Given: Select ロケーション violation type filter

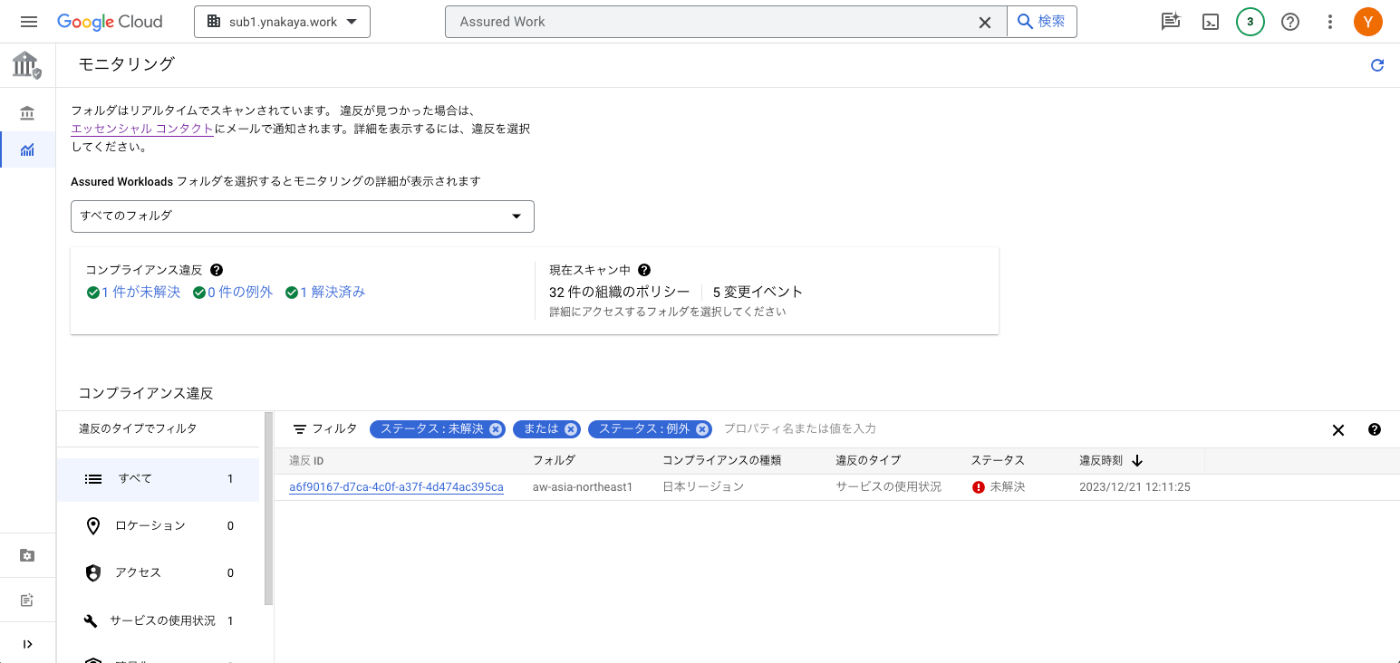Looking at the screenshot, I should coord(160,526).
